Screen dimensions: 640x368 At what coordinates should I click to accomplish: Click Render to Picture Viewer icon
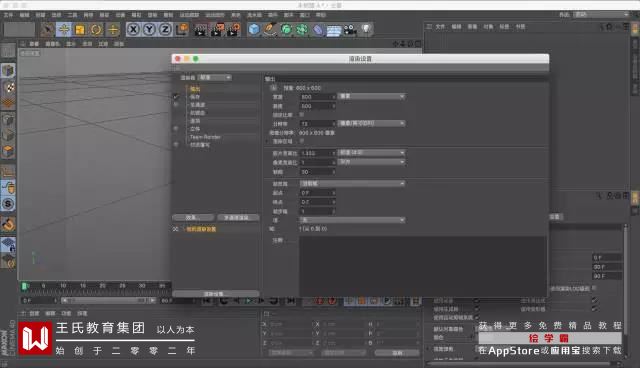pos(217,29)
